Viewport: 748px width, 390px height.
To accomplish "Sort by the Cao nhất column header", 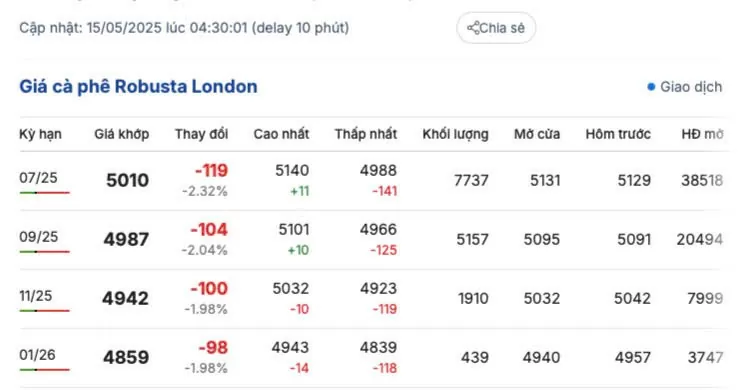I will 281,134.
